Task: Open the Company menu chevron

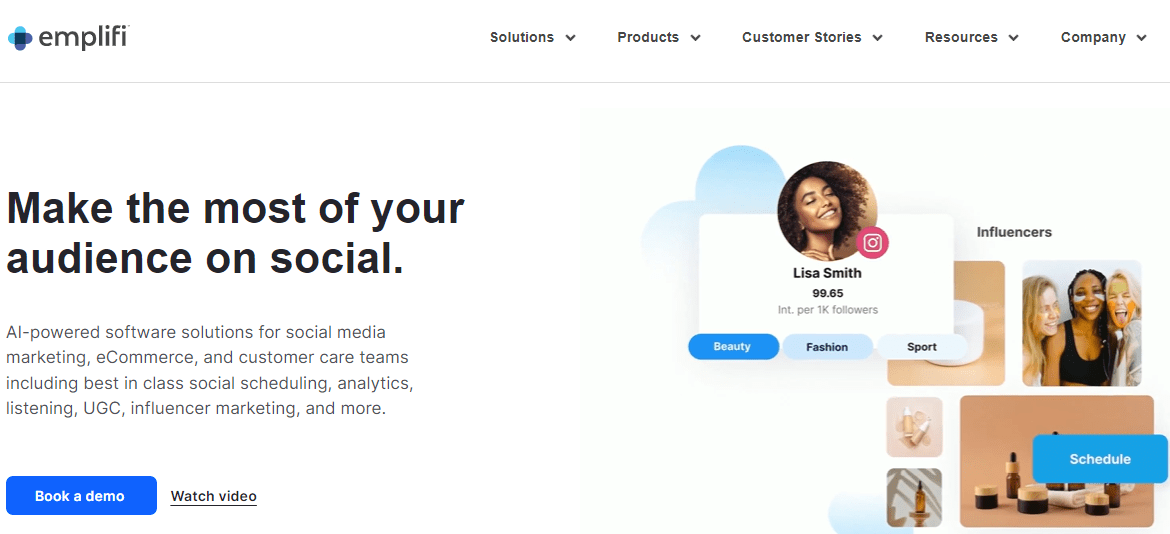Action: (x=1142, y=38)
